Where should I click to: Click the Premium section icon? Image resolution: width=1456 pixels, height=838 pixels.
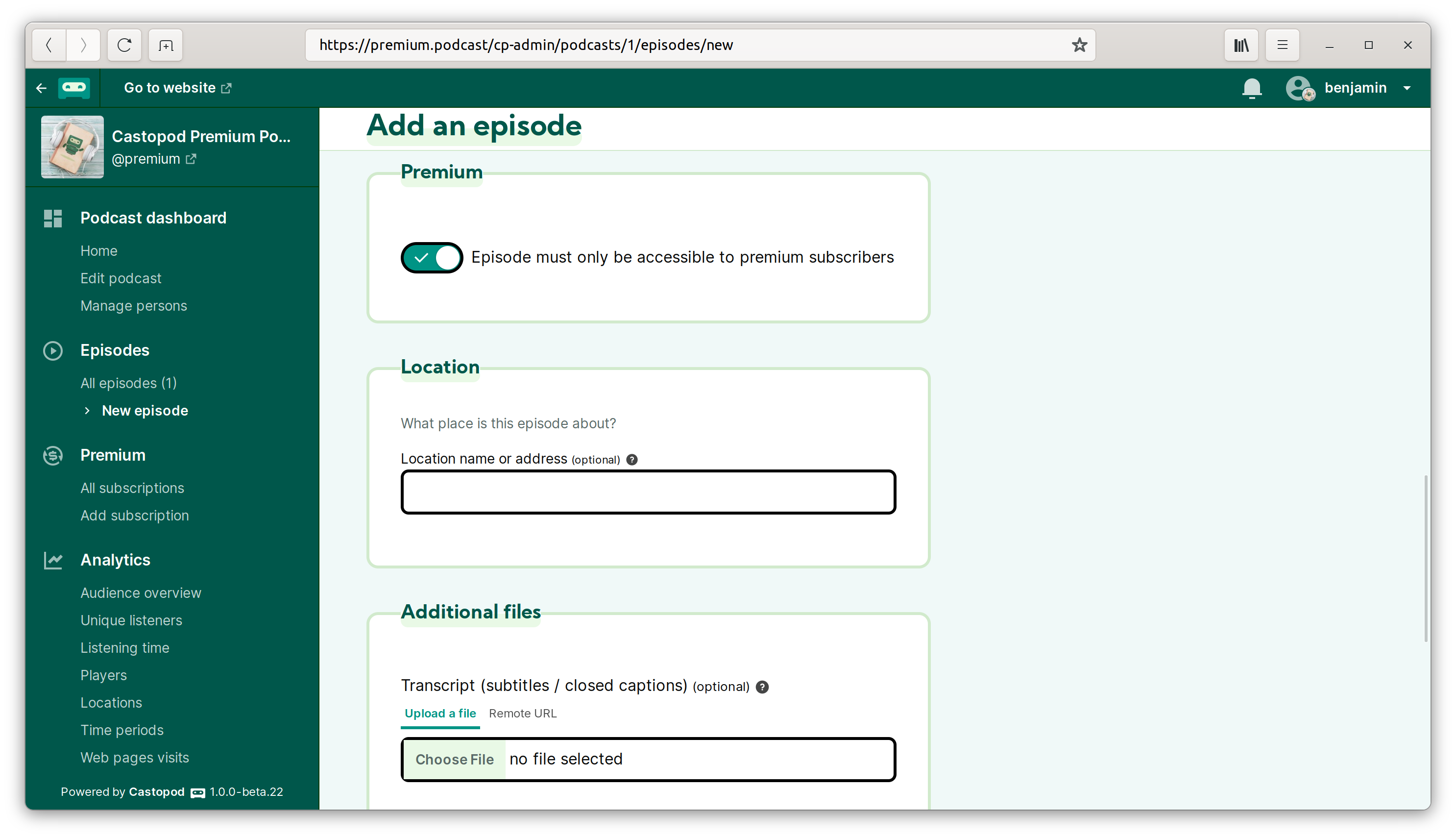pyautogui.click(x=54, y=455)
